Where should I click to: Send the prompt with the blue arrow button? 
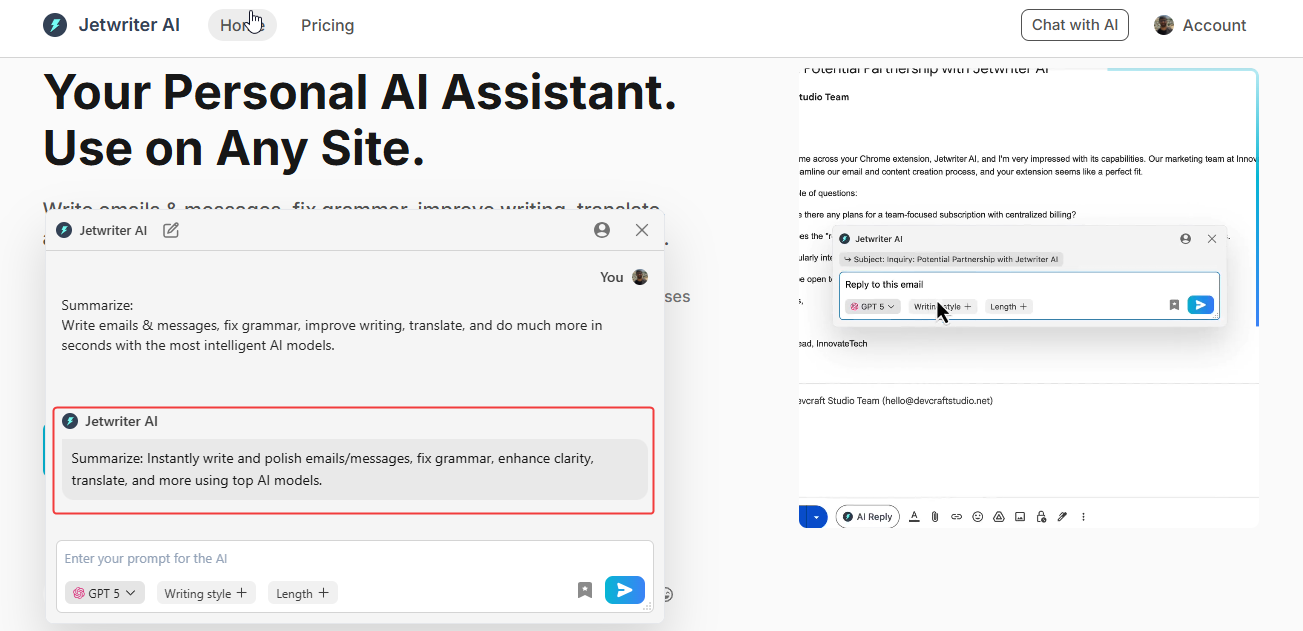[x=625, y=590]
